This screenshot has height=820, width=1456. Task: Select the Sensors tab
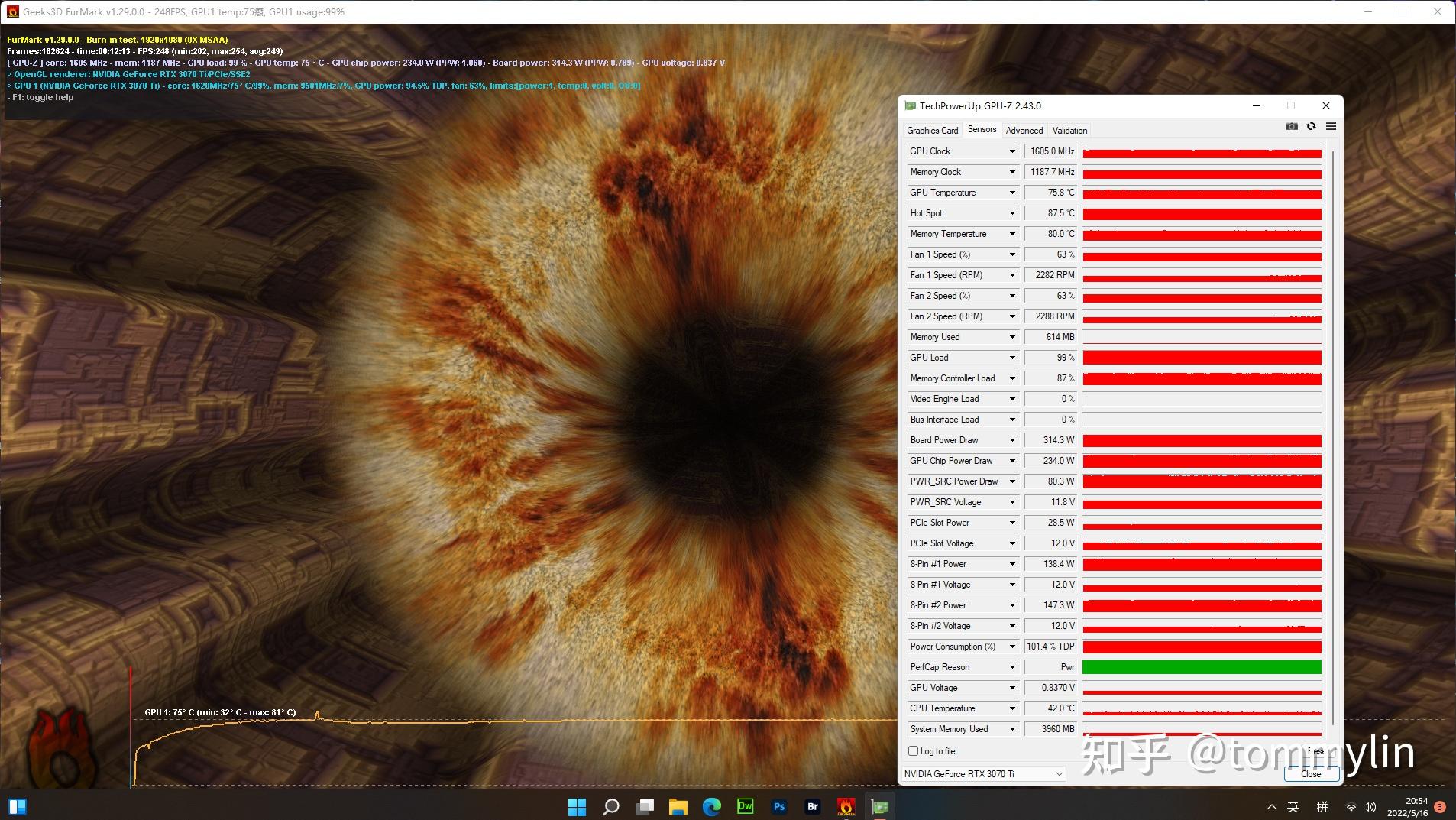(982, 129)
